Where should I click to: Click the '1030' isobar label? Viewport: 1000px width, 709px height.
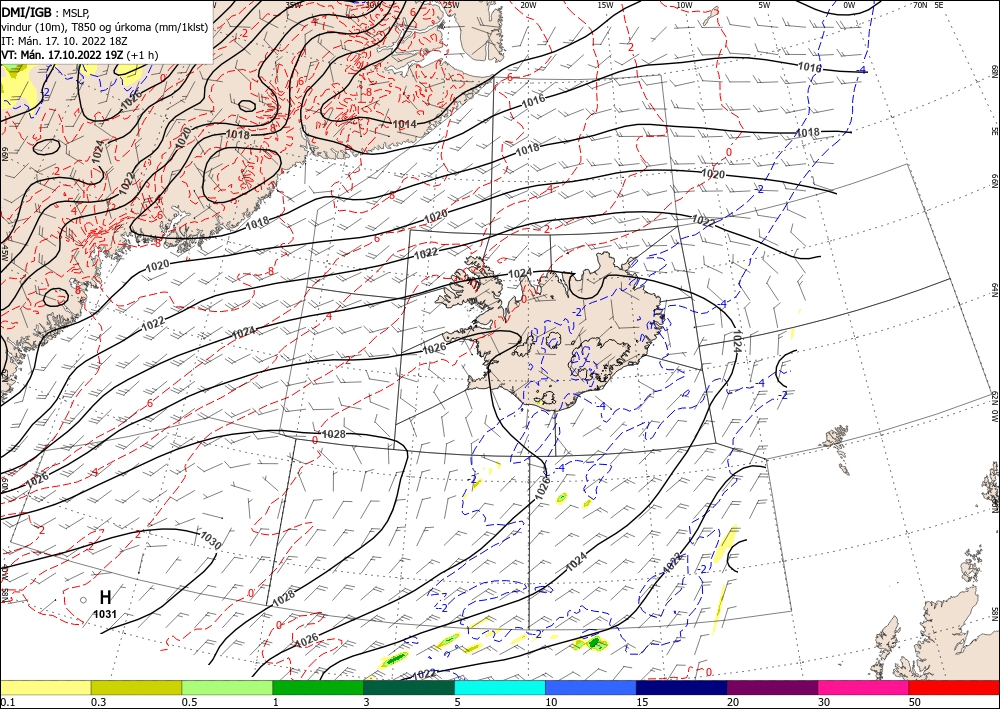click(x=210, y=541)
